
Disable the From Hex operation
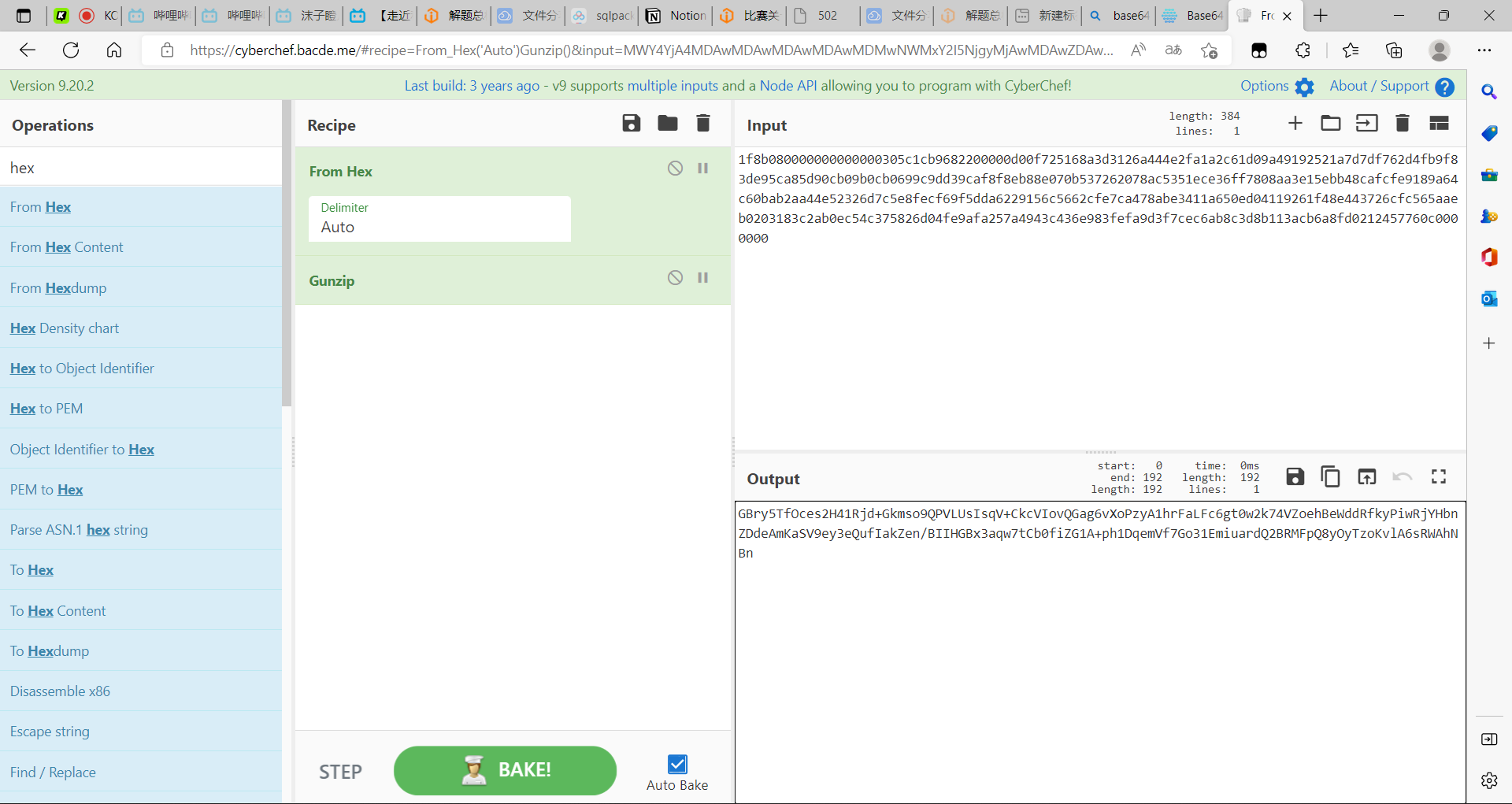[x=675, y=169]
